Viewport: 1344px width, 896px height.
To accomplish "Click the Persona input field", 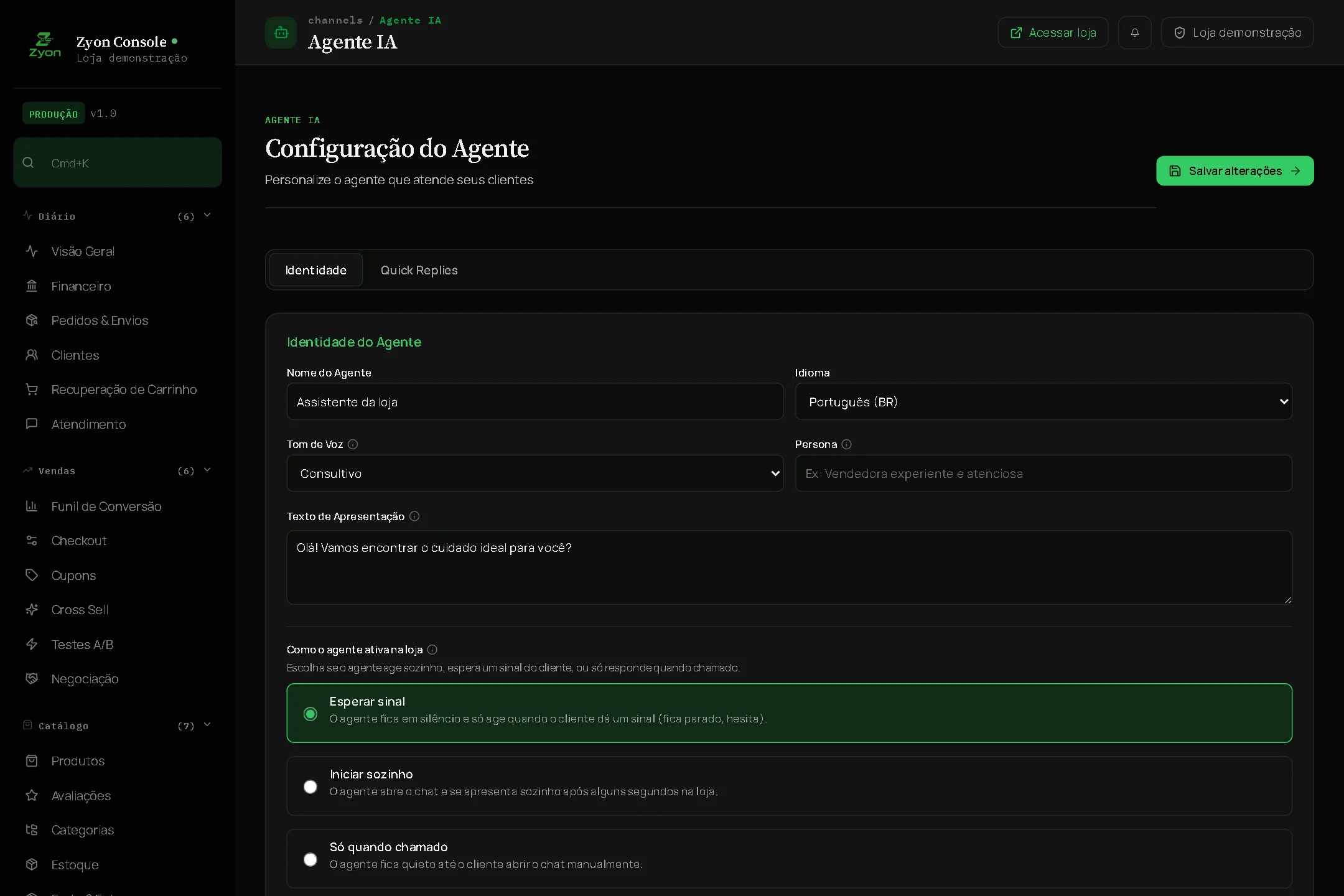I will coord(1043,474).
